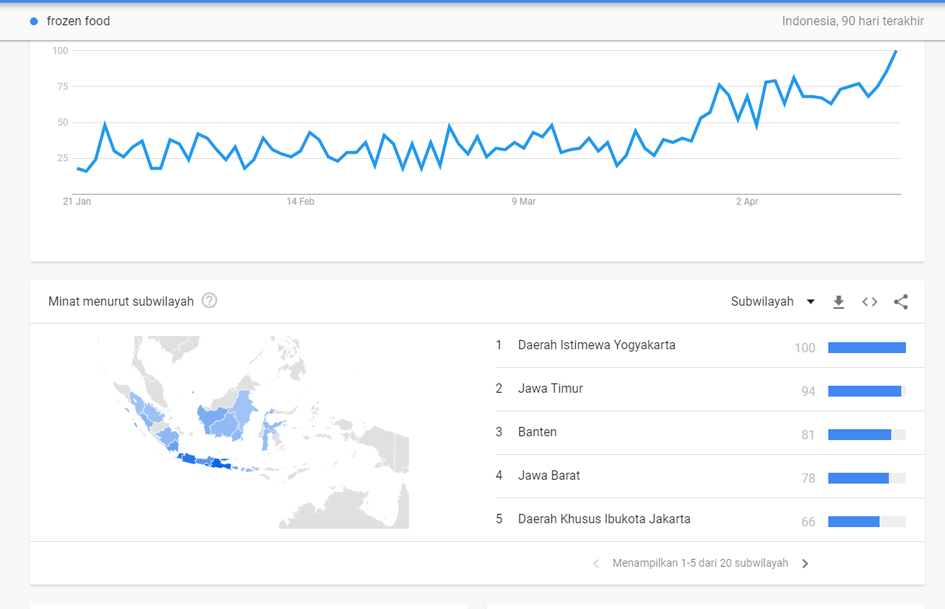Screen dimensions: 945x609
Task: Select Daerah Istimewa Yogyakarta row
Action: click(x=596, y=345)
